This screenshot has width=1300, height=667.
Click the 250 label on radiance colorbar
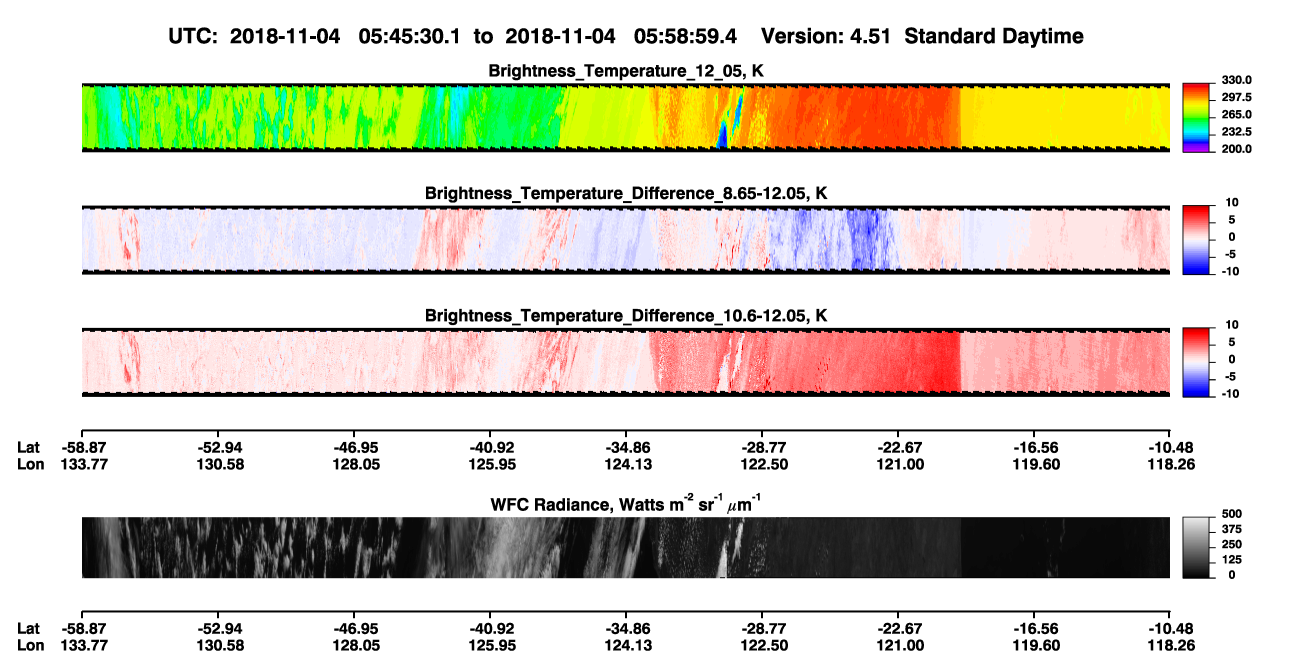coord(1231,544)
